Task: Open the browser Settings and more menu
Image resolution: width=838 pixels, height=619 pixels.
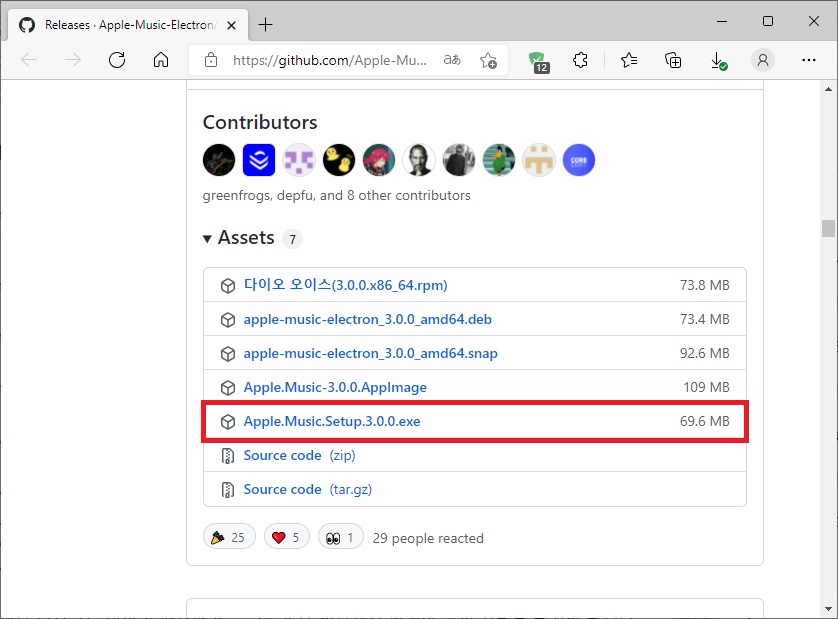Action: pos(809,60)
